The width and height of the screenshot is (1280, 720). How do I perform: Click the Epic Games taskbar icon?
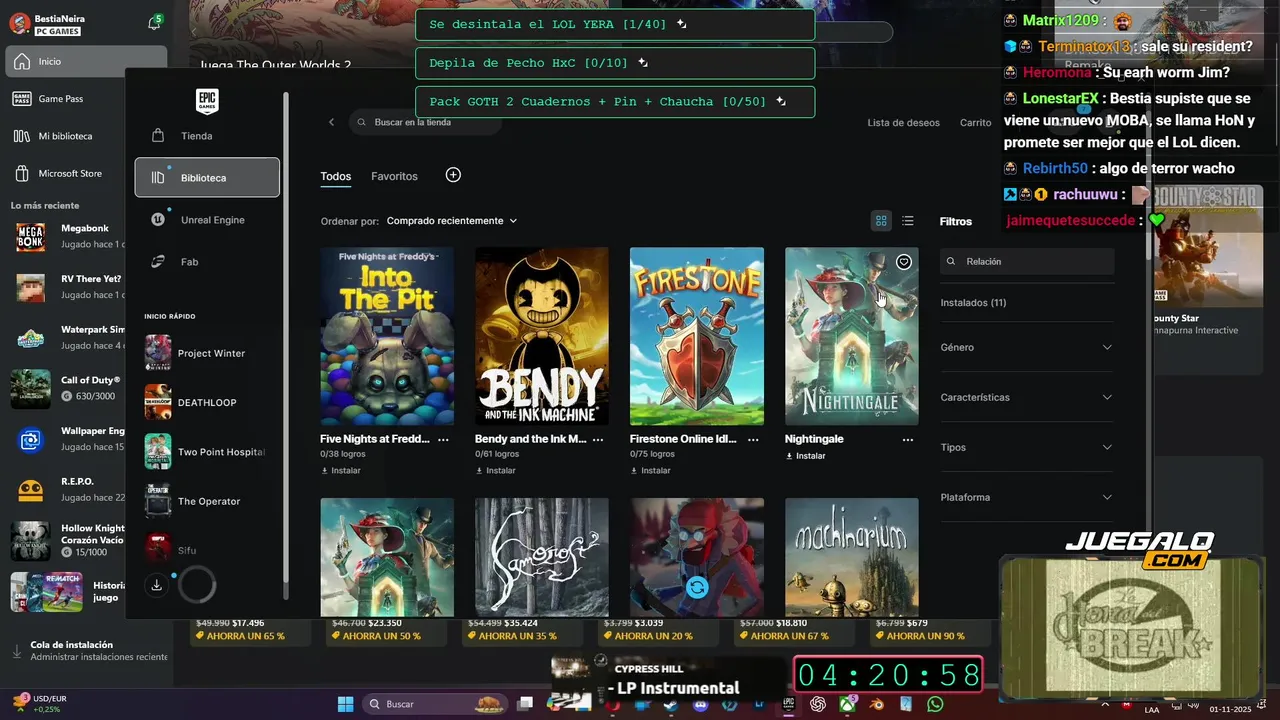tap(788, 704)
